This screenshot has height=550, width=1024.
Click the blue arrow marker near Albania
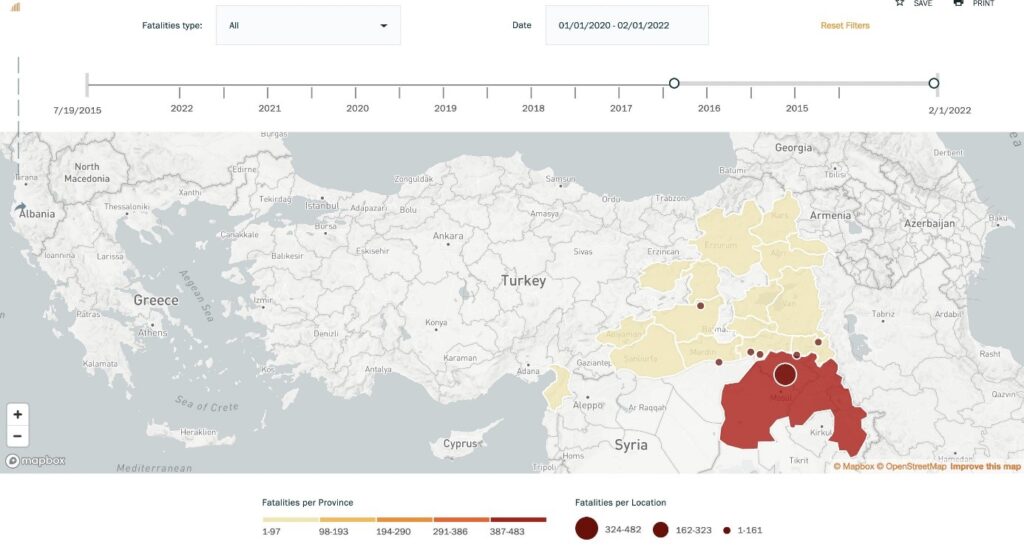(x=21, y=209)
